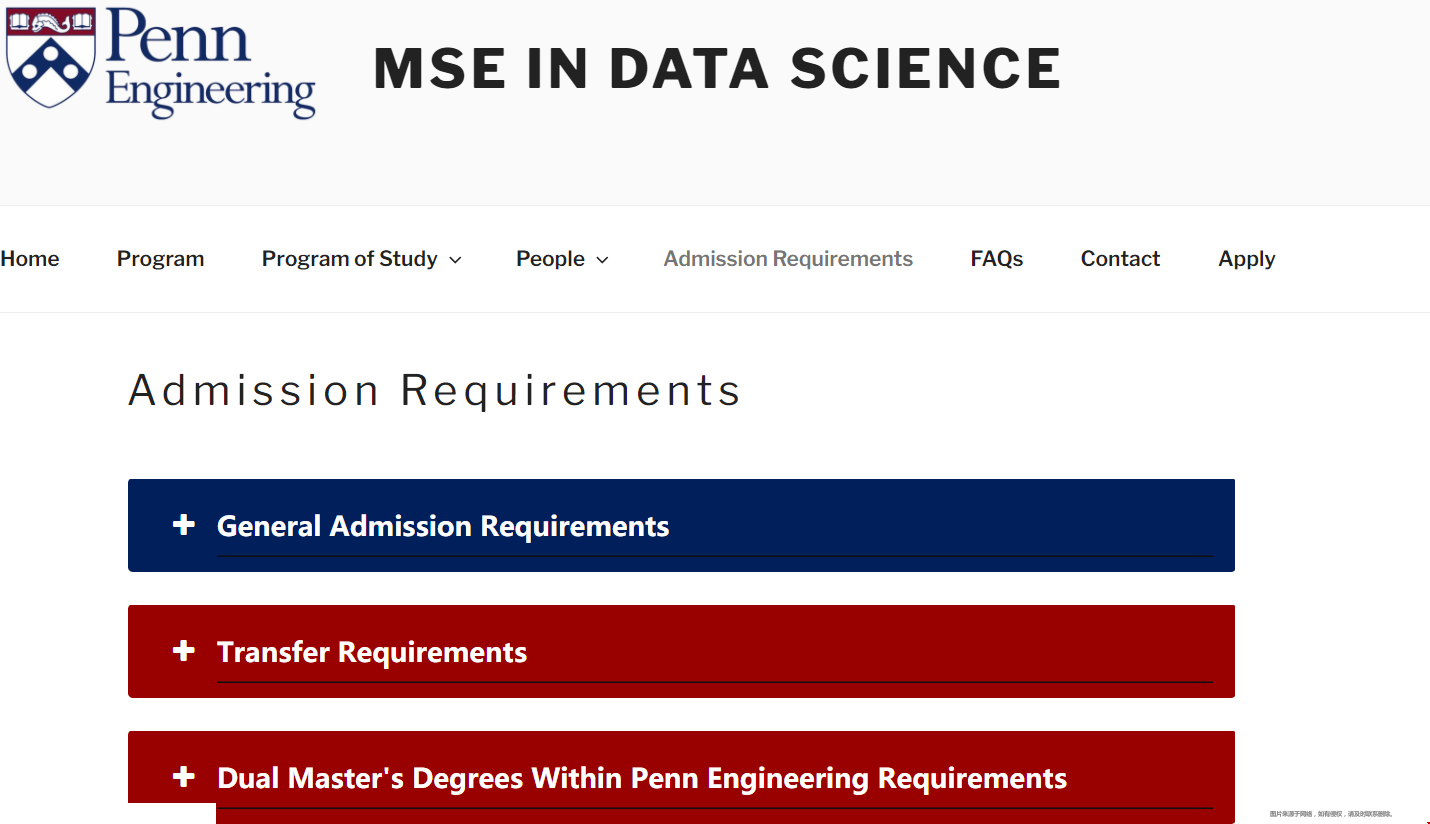1430x824 pixels.
Task: Navigate to the Contact page
Action: [x=1120, y=259]
